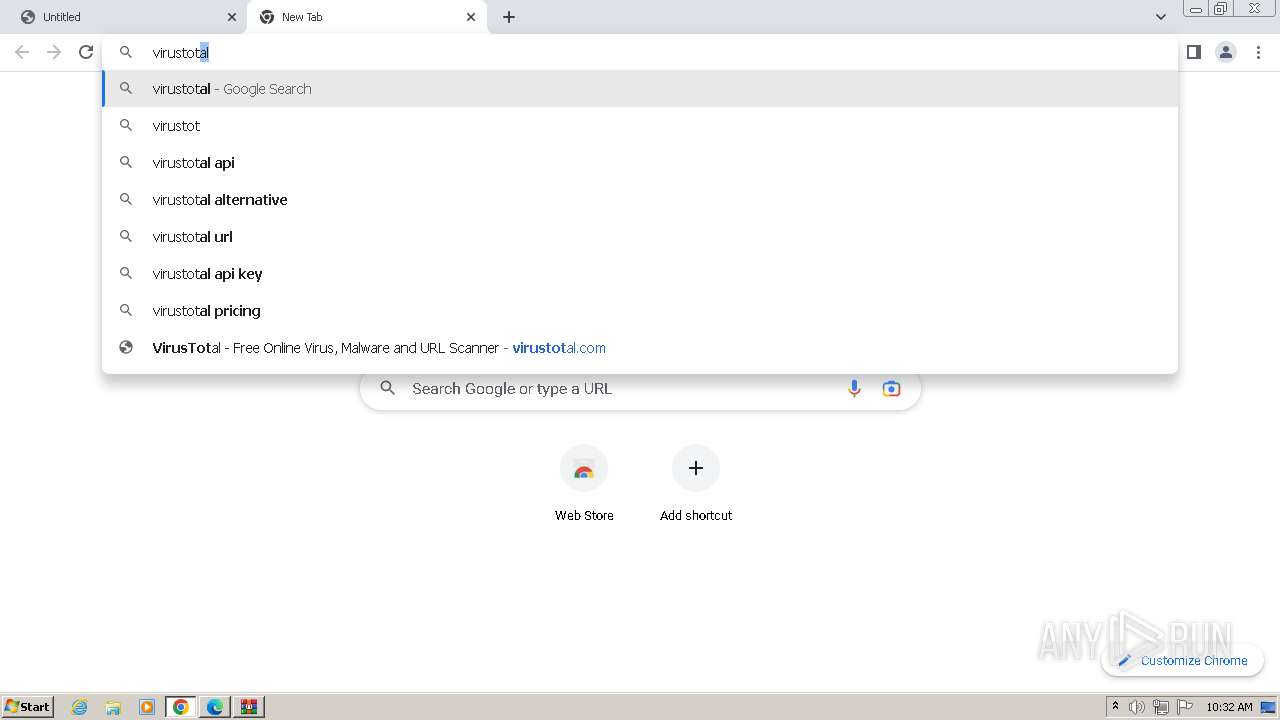Open the Web Store shortcut
The width and height of the screenshot is (1280, 720).
pyautogui.click(x=584, y=484)
